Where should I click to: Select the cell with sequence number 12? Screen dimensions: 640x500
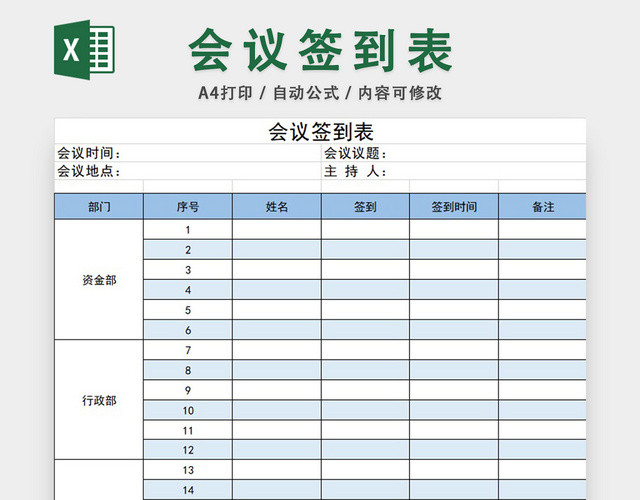click(188, 450)
